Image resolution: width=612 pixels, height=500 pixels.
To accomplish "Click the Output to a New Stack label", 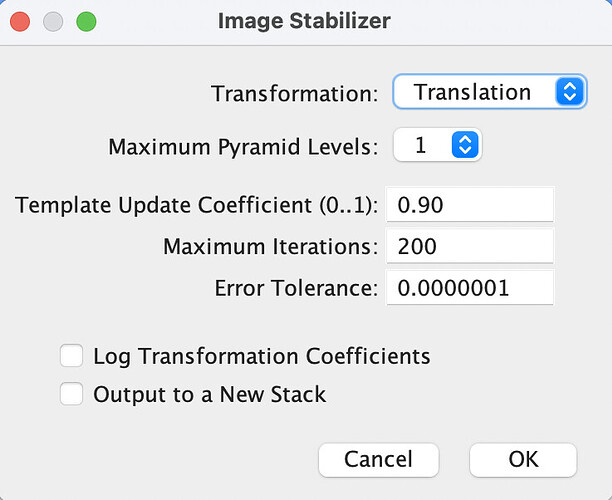I will 209,394.
